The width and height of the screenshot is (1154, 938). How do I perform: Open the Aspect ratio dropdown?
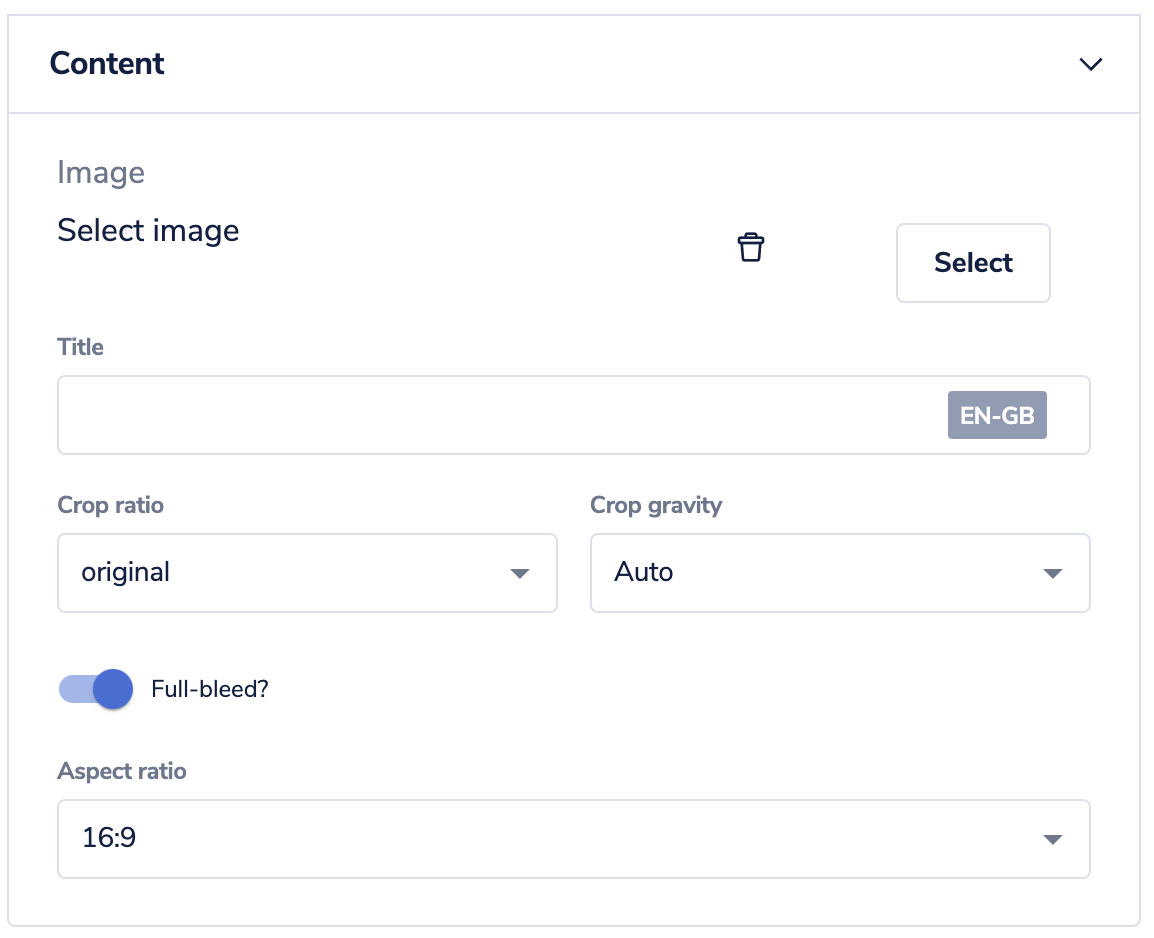click(573, 839)
